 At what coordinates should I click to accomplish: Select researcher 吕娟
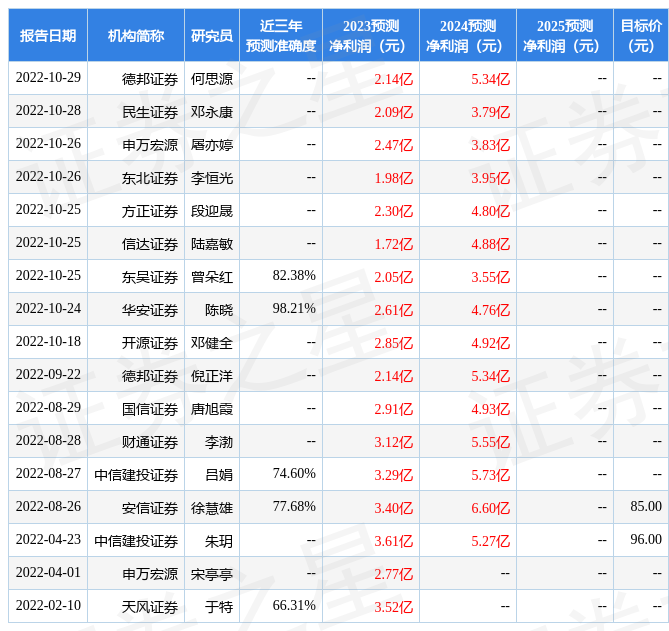[x=219, y=475]
